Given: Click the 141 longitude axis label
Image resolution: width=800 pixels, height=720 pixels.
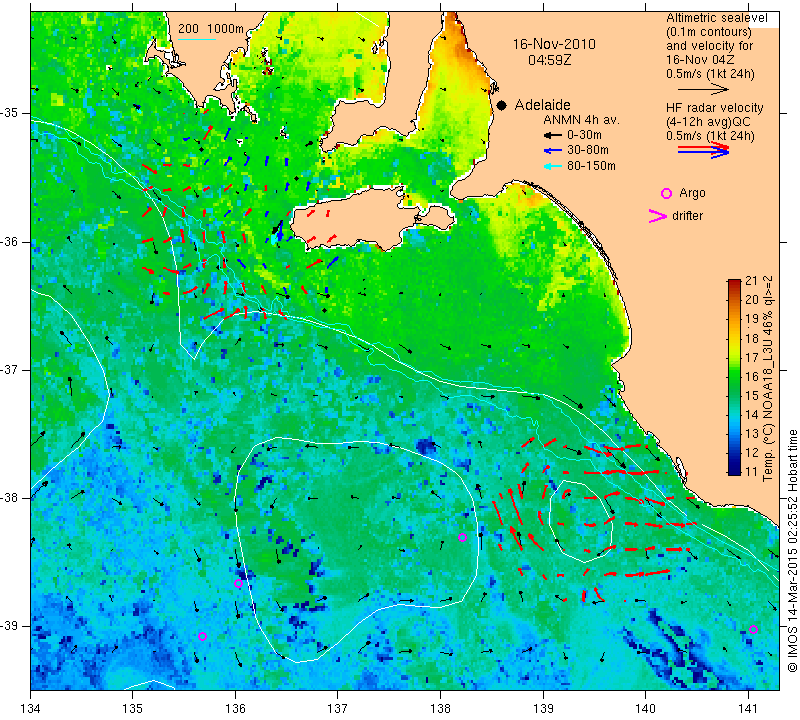Looking at the screenshot, I should pyautogui.click(x=748, y=709).
